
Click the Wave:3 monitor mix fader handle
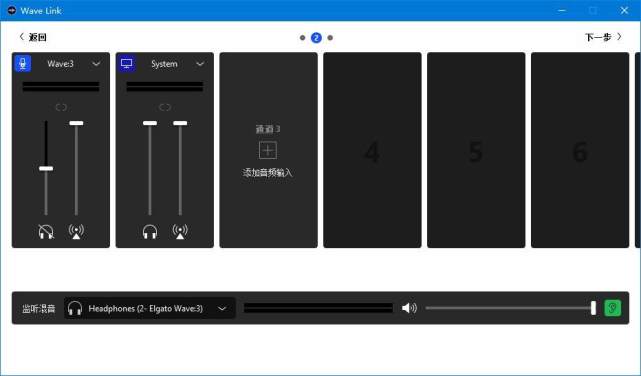point(46,168)
